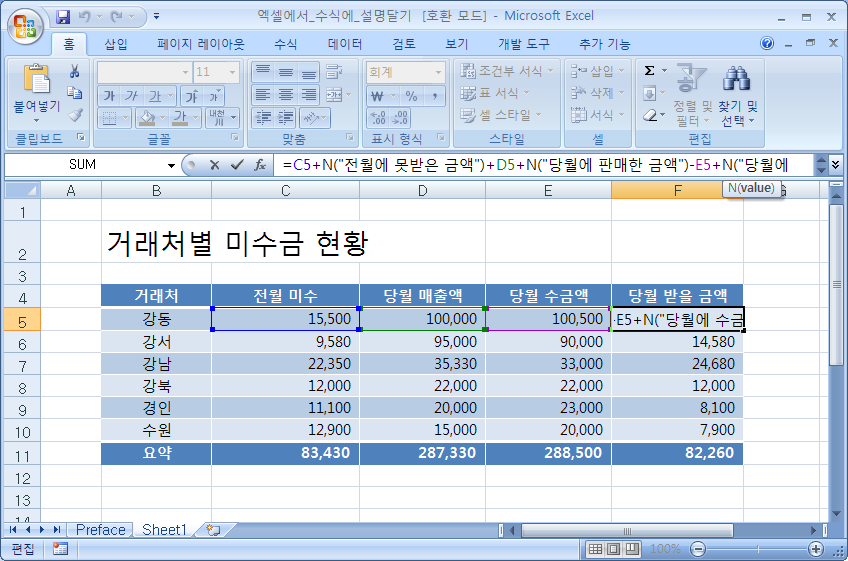Center cell text horizontally
This screenshot has height=561, width=848.
click(x=286, y=95)
